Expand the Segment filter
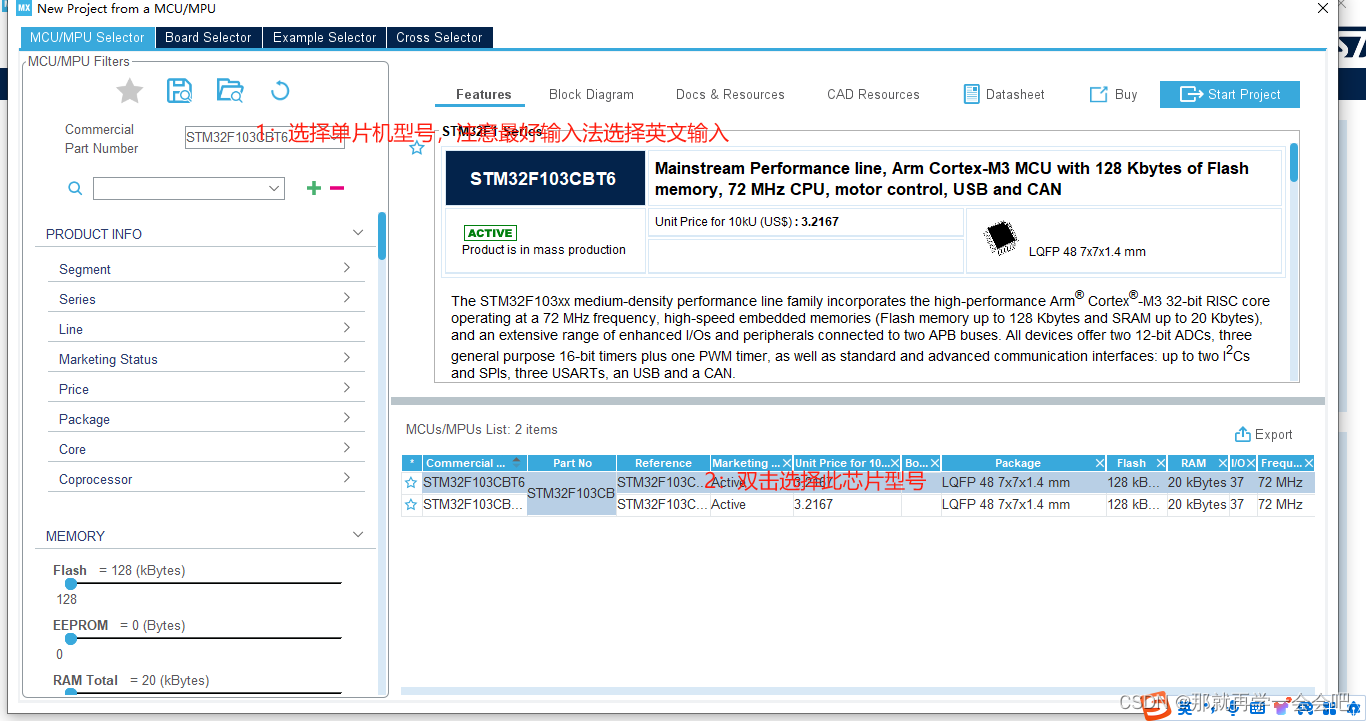Image resolution: width=1366 pixels, height=721 pixels. coord(347,268)
